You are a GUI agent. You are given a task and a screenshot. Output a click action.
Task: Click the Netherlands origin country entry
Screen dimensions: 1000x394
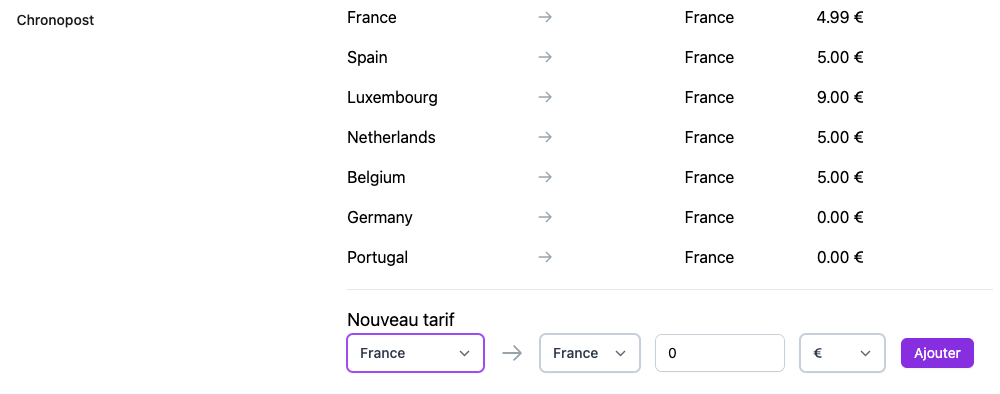[392, 137]
